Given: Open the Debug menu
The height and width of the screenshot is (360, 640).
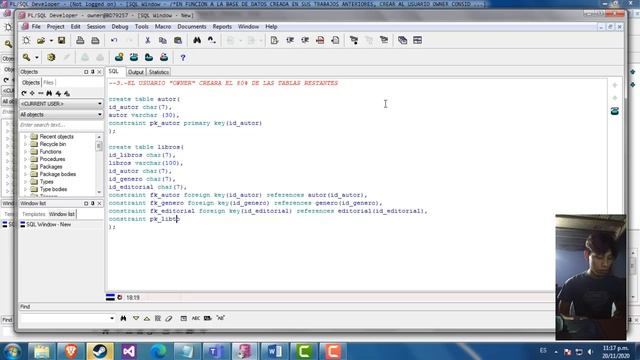Looking at the screenshot, I should (120, 27).
